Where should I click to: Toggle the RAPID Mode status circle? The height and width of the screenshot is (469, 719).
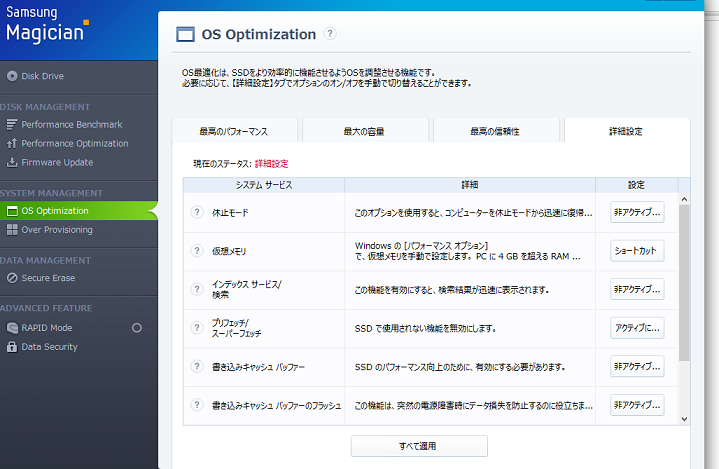tap(137, 328)
